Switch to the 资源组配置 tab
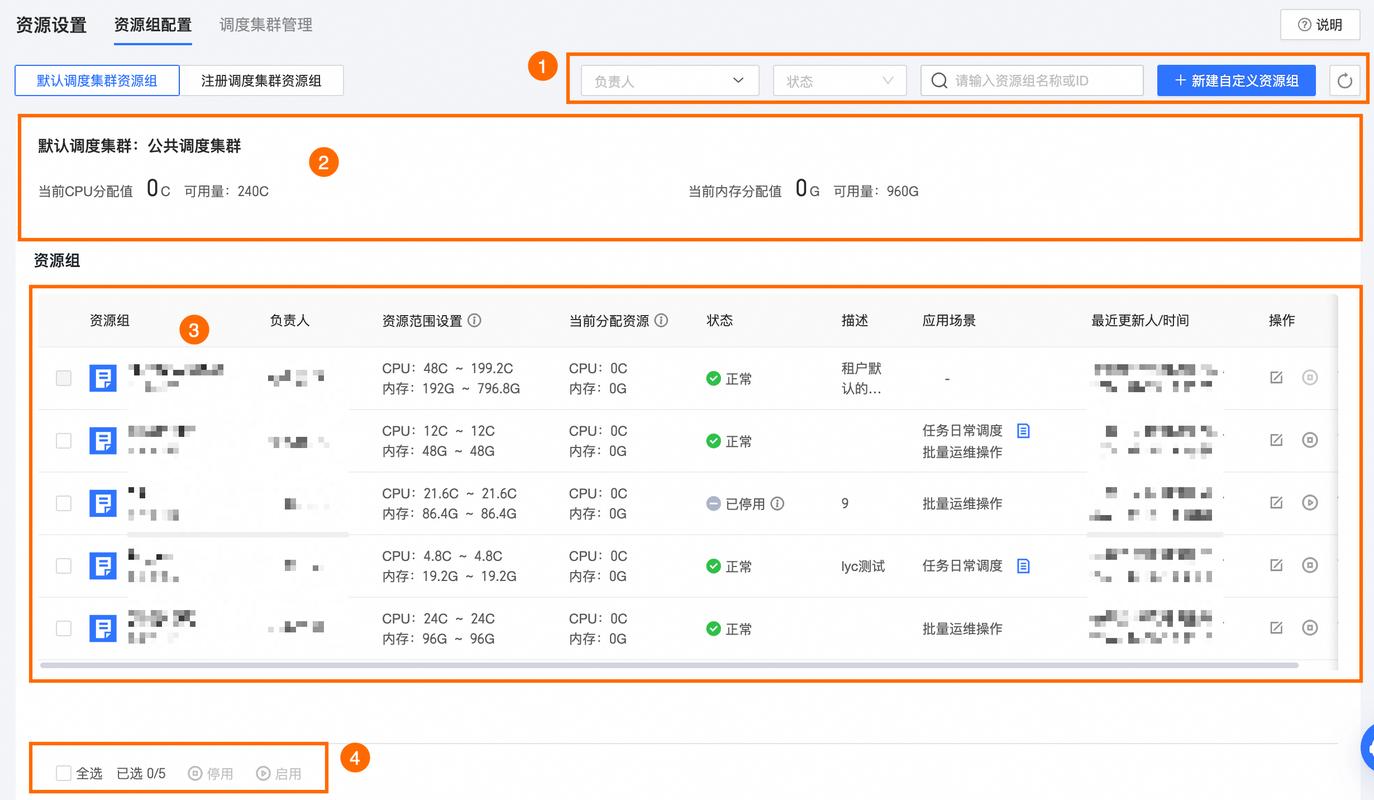 tap(153, 25)
